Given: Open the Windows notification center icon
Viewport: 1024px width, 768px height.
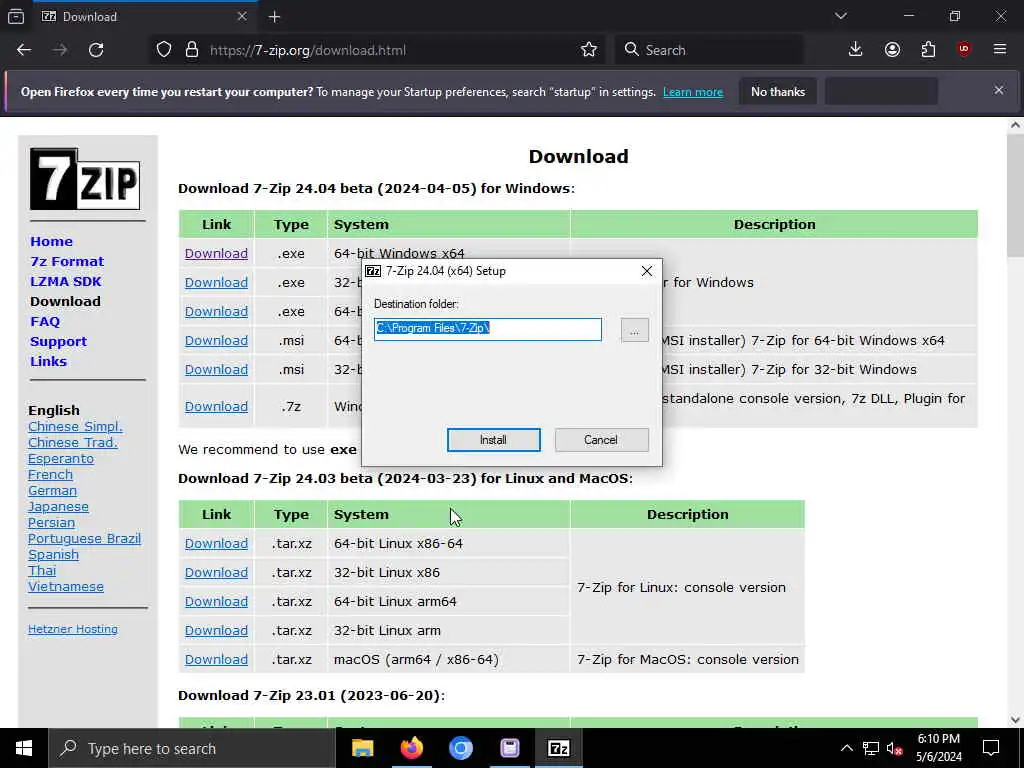Looking at the screenshot, I should [x=991, y=748].
